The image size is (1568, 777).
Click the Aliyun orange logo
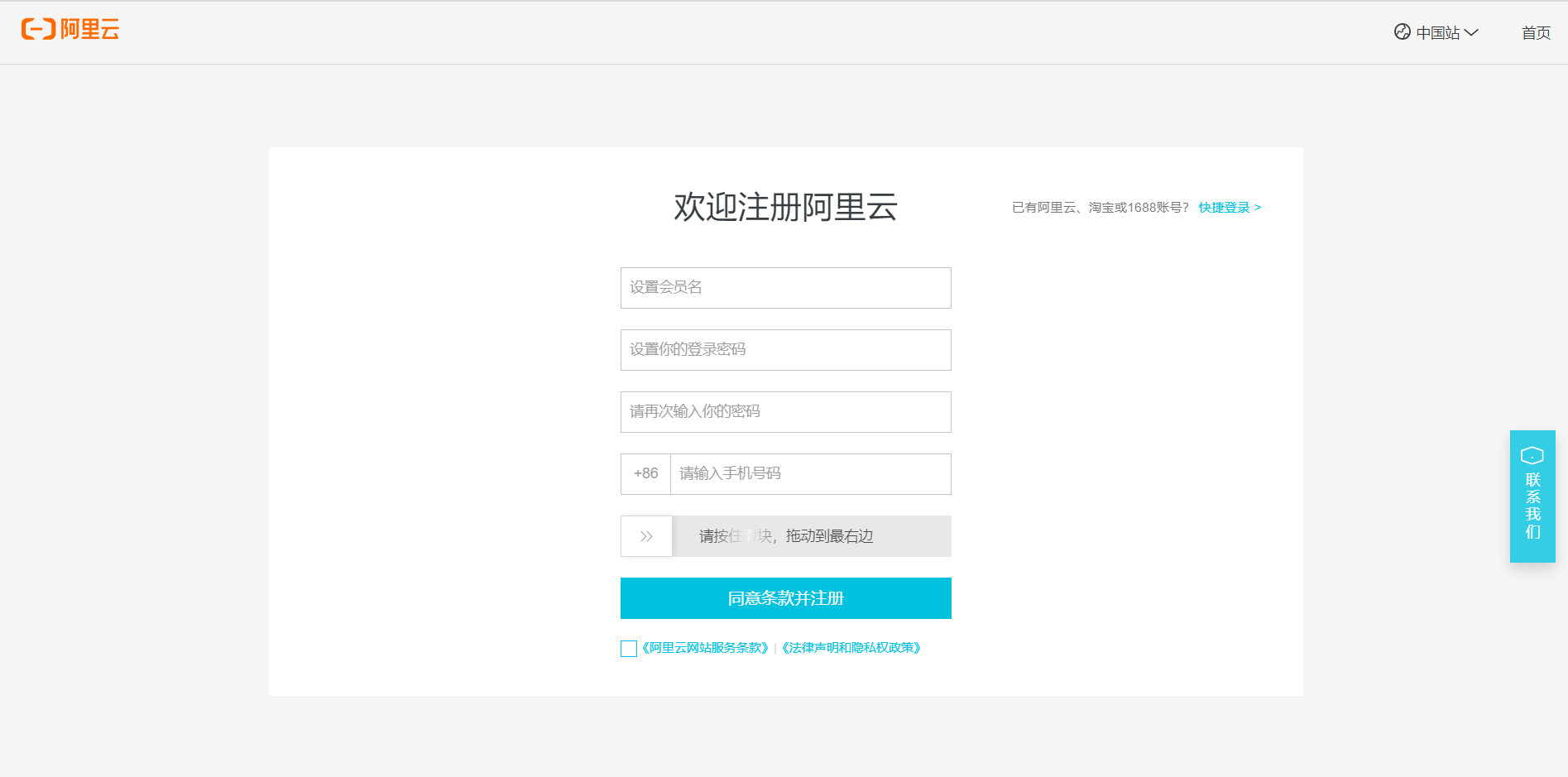[70, 30]
